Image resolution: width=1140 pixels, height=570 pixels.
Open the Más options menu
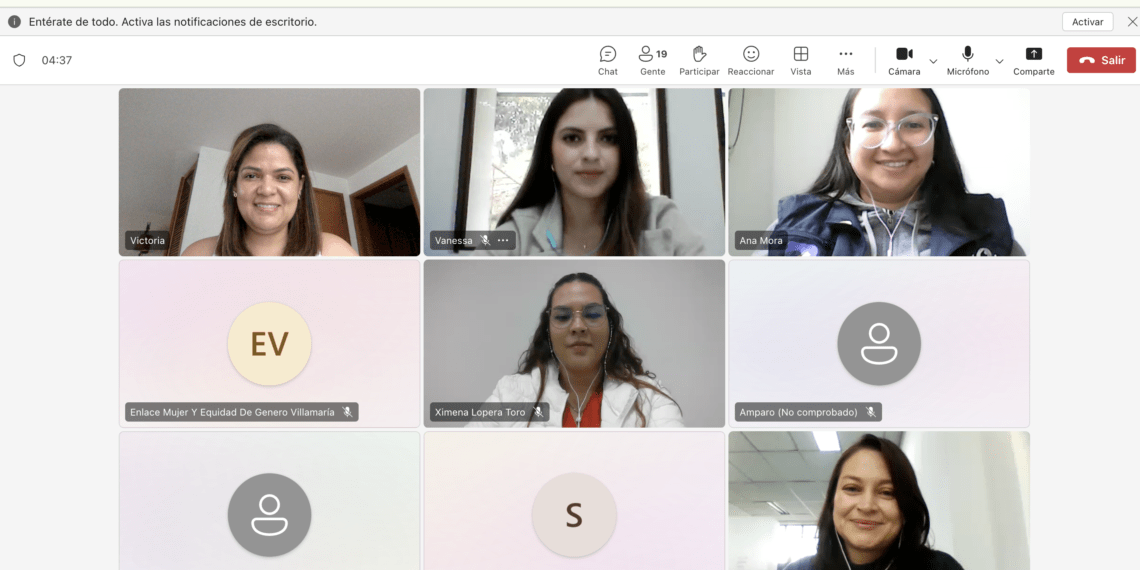[846, 60]
